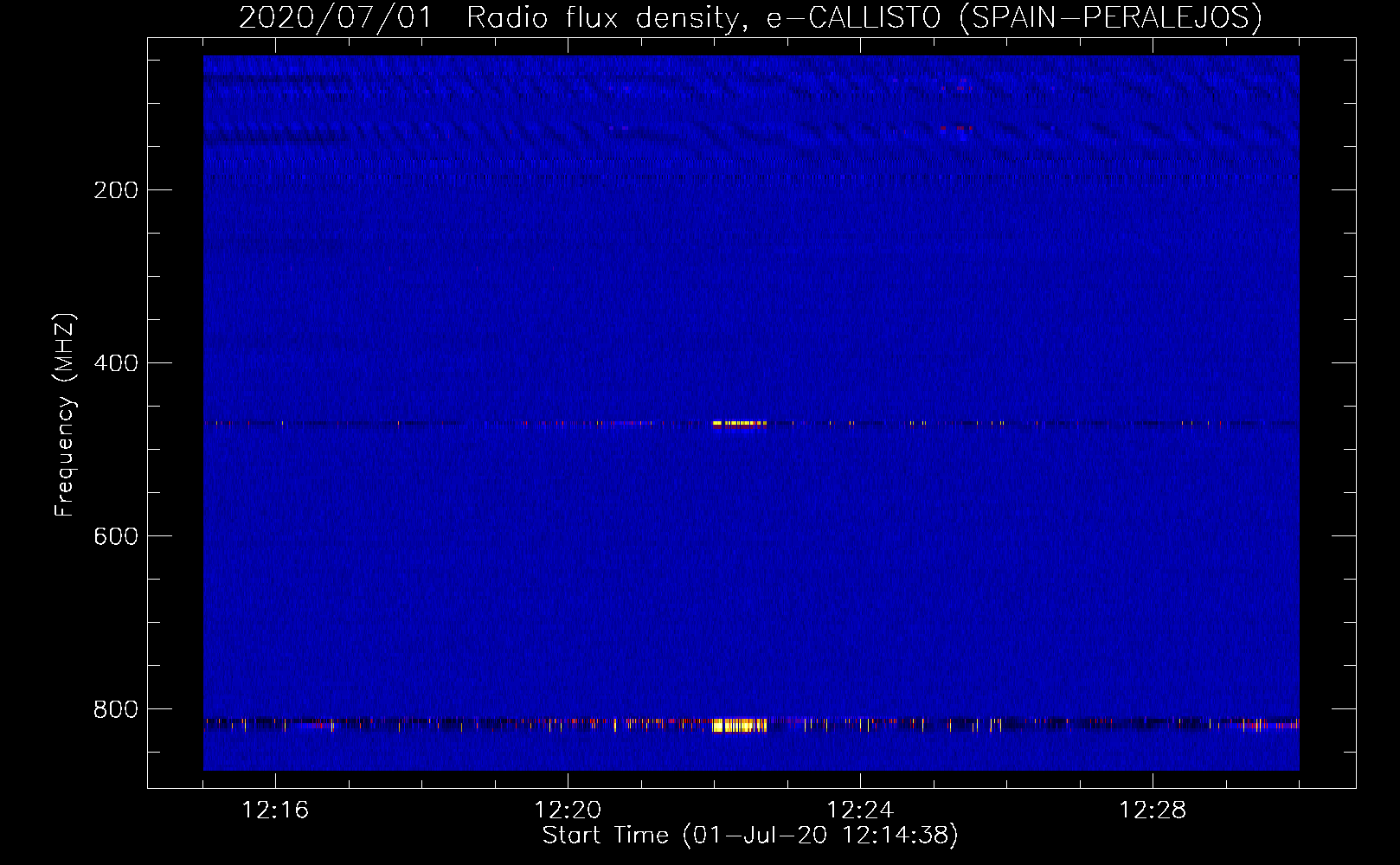Click the "Frequency (MHZ)" axis label
This screenshot has width=1400, height=865.
coord(65,415)
